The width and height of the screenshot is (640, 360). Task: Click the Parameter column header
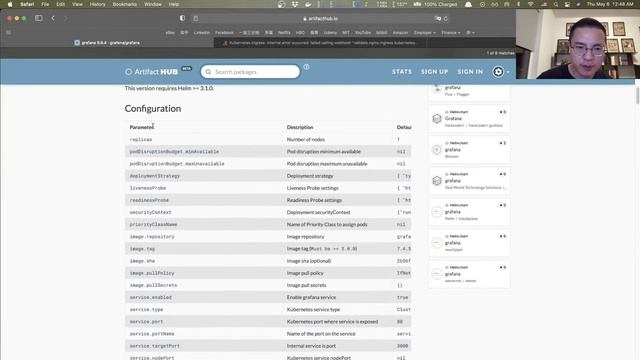click(x=142, y=127)
